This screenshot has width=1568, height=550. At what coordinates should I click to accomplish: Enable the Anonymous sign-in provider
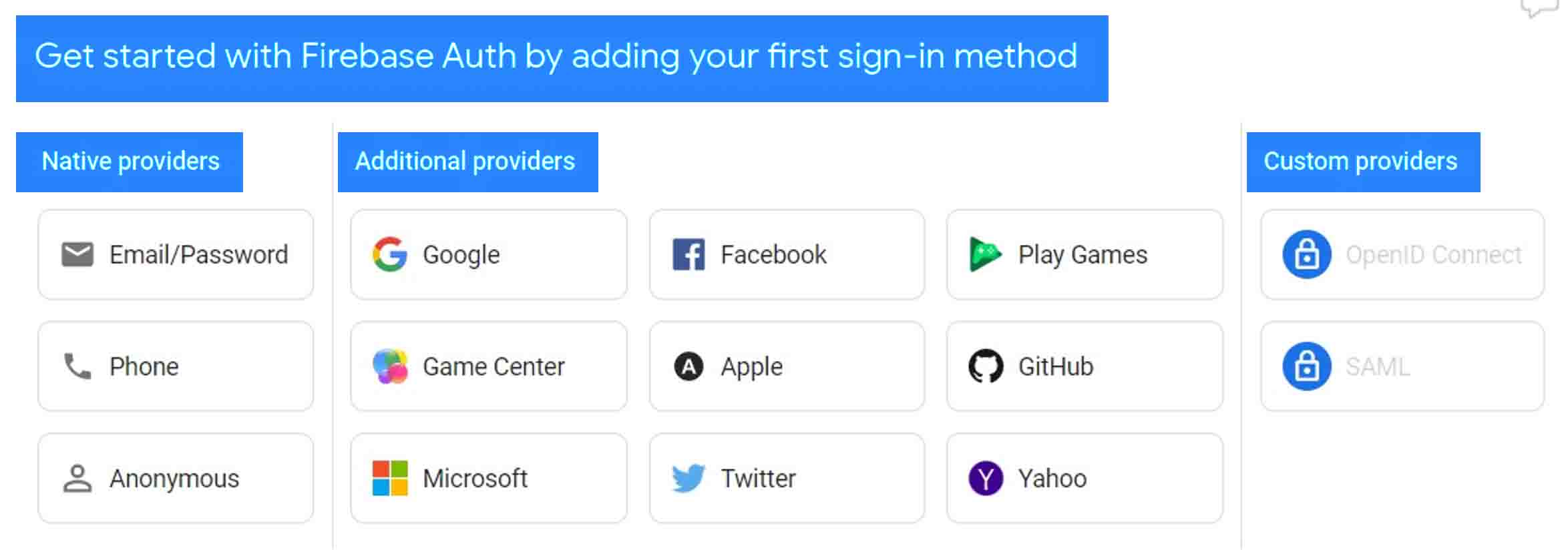[x=175, y=478]
